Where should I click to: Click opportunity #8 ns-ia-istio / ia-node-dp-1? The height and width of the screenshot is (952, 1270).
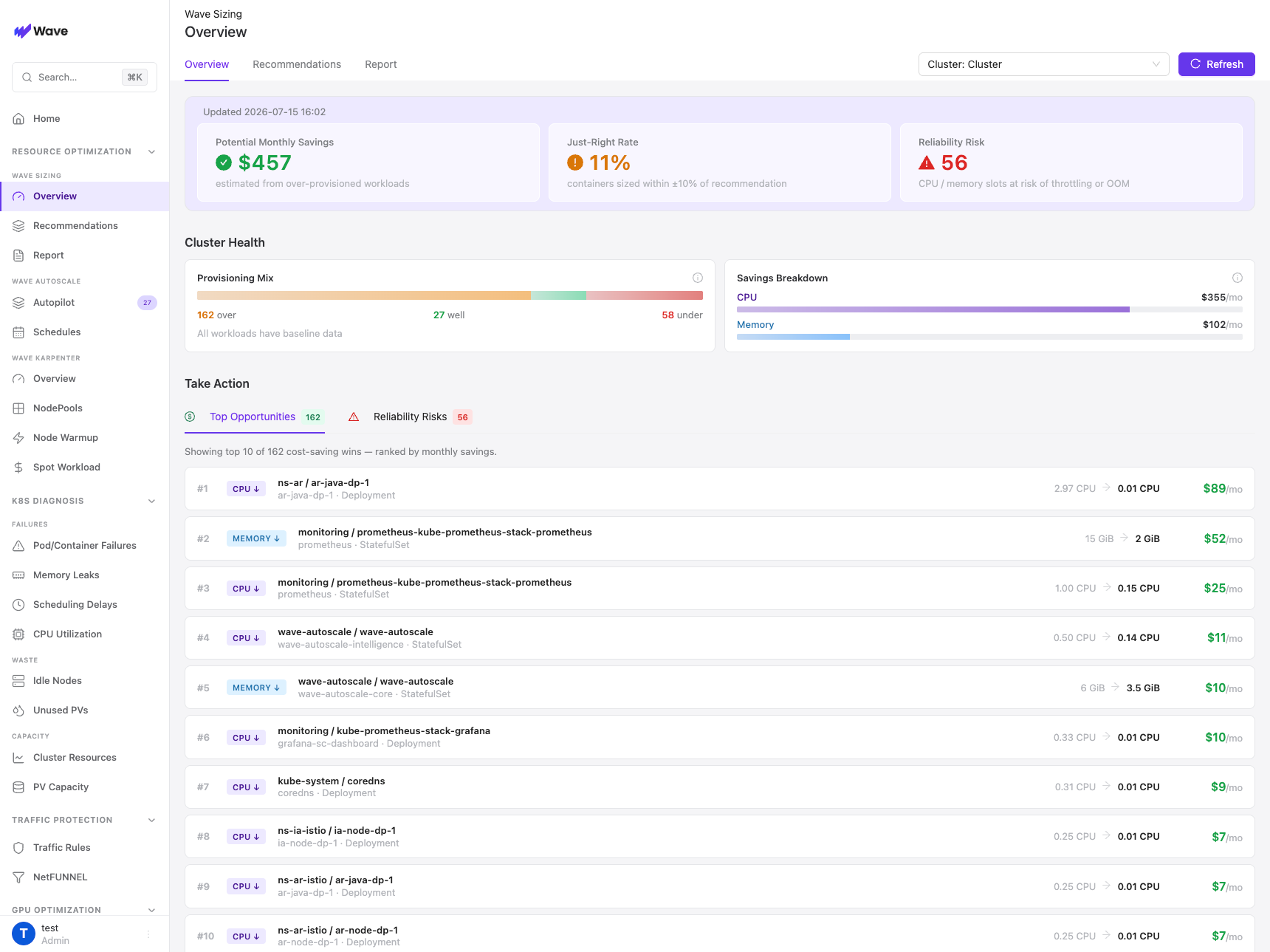pyautogui.click(x=719, y=837)
